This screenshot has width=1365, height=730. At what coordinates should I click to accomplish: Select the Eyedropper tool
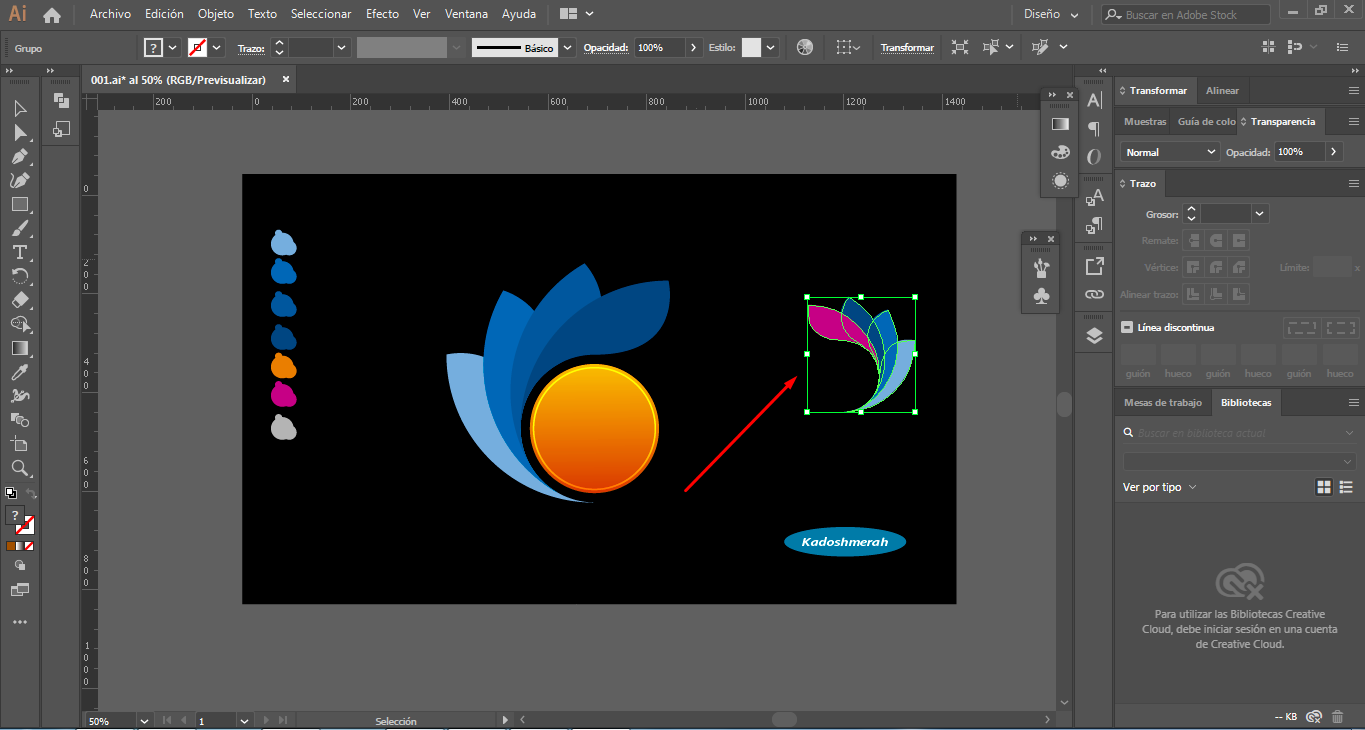coord(20,372)
